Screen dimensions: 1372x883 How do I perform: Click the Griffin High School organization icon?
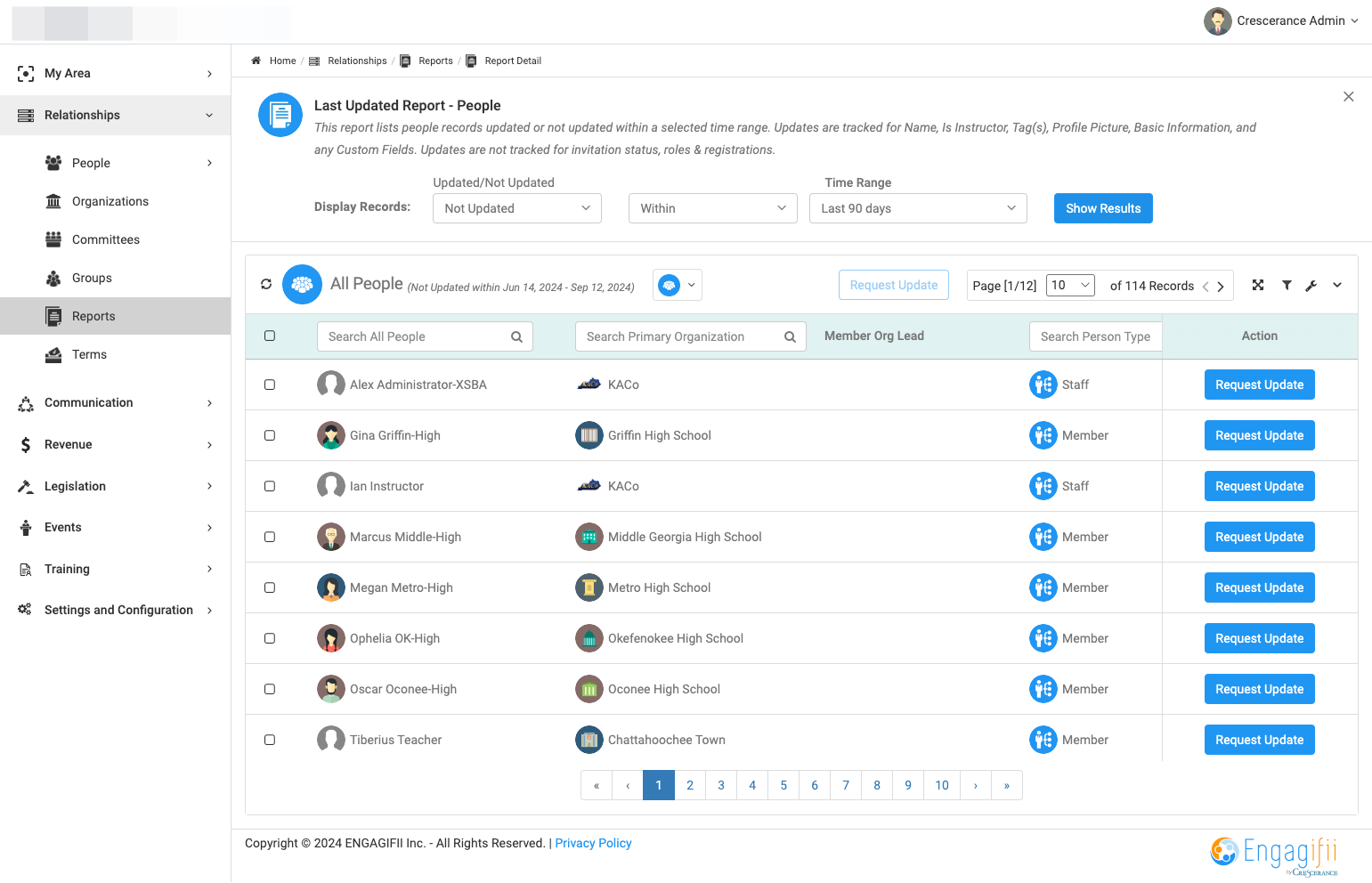point(589,435)
